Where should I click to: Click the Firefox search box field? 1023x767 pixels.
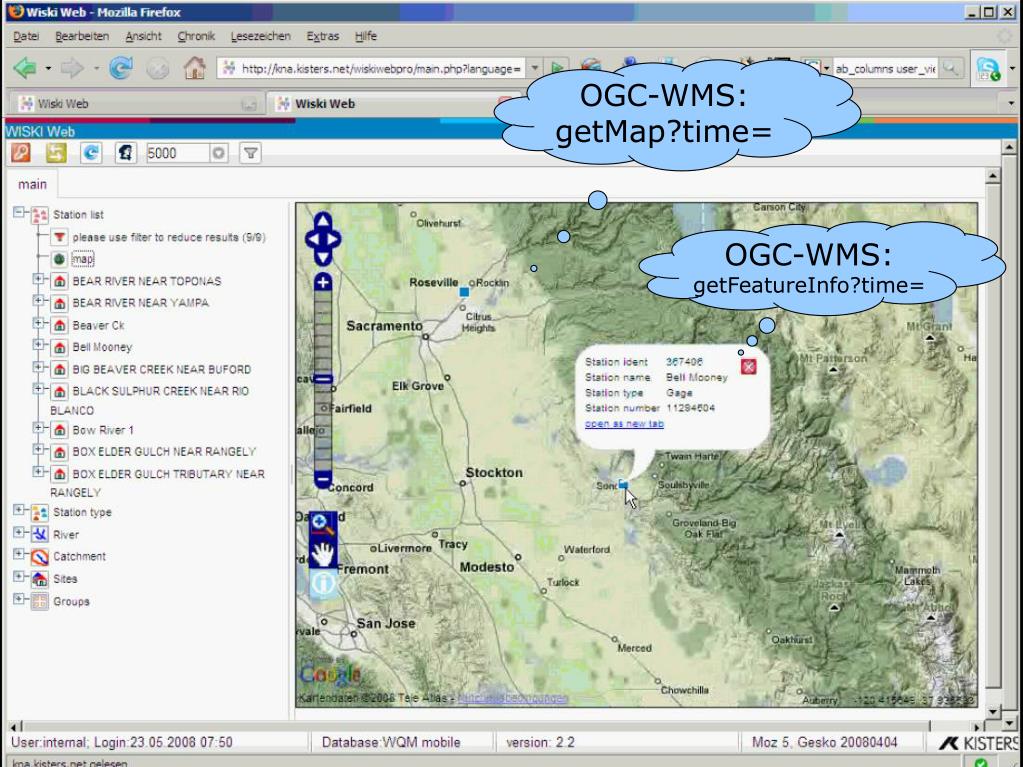(x=885, y=68)
